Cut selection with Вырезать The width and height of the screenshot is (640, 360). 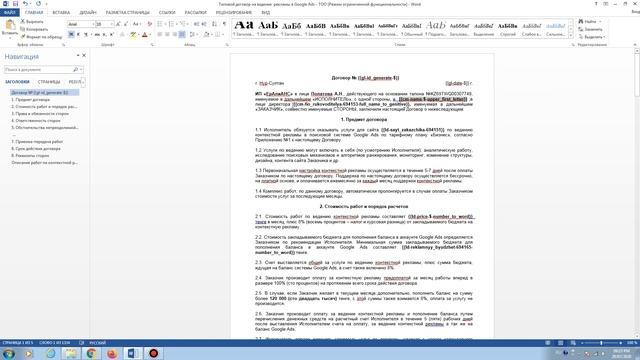click(x=32, y=22)
